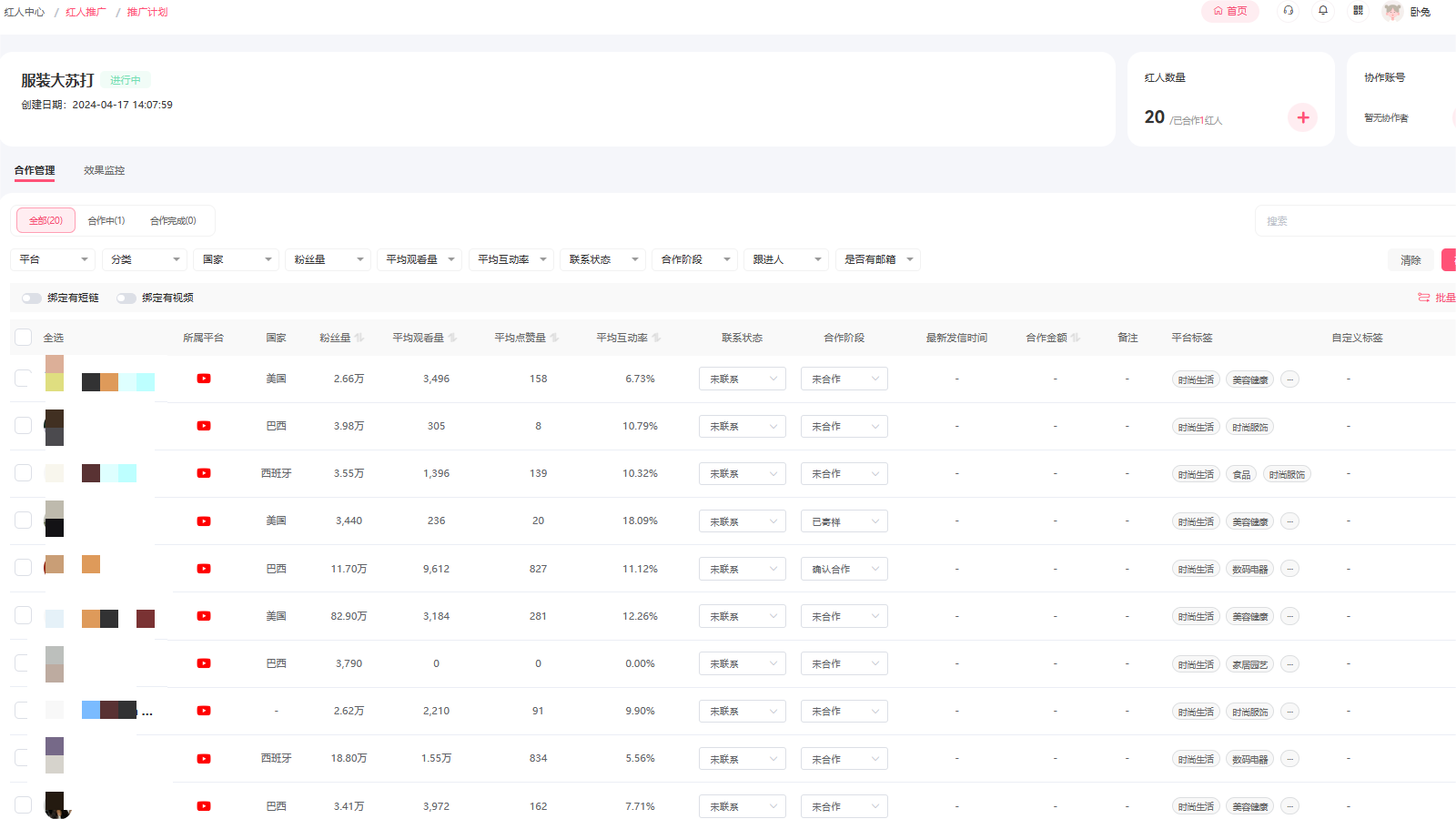
Task: Open the 国家 filter dropdown
Action: pyautogui.click(x=237, y=259)
